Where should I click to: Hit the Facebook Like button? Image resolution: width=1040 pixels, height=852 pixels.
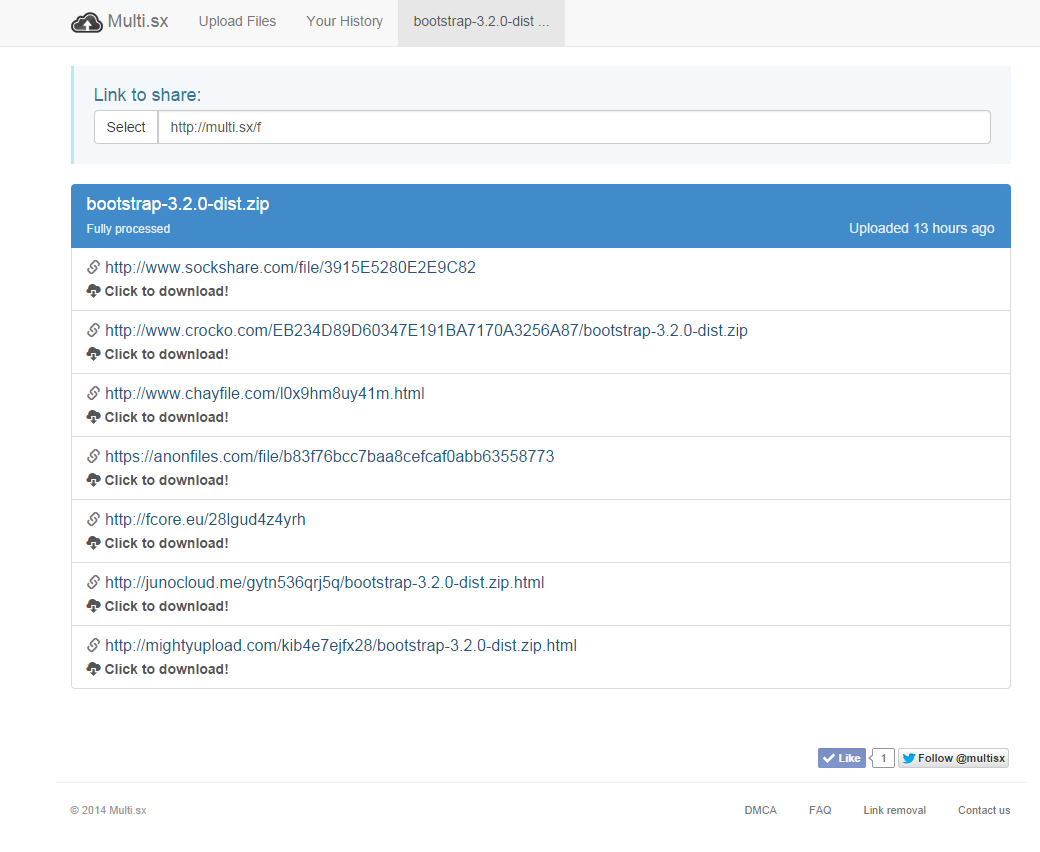pyautogui.click(x=841, y=758)
